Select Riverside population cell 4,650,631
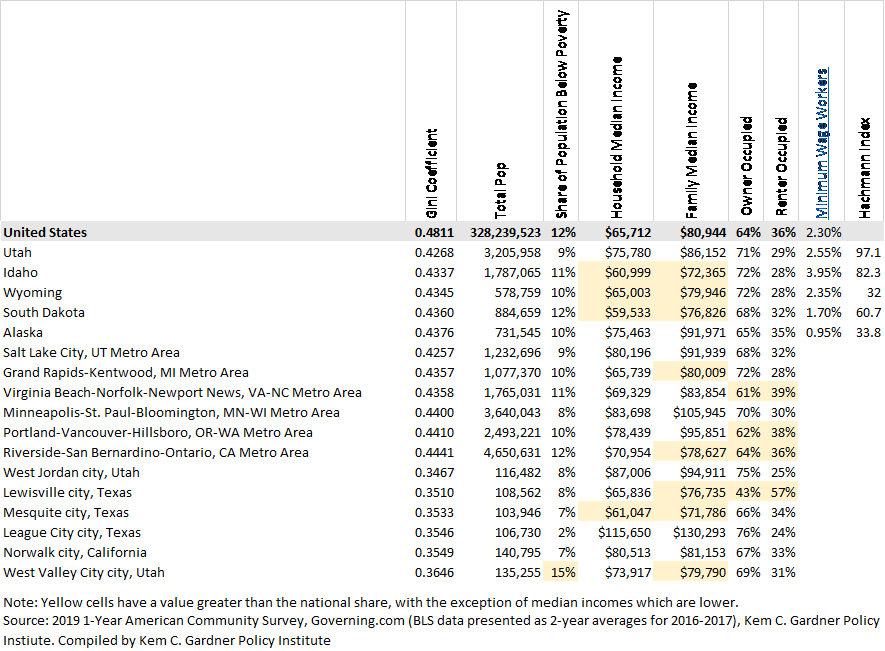The height and width of the screenshot is (651, 885). (512, 453)
